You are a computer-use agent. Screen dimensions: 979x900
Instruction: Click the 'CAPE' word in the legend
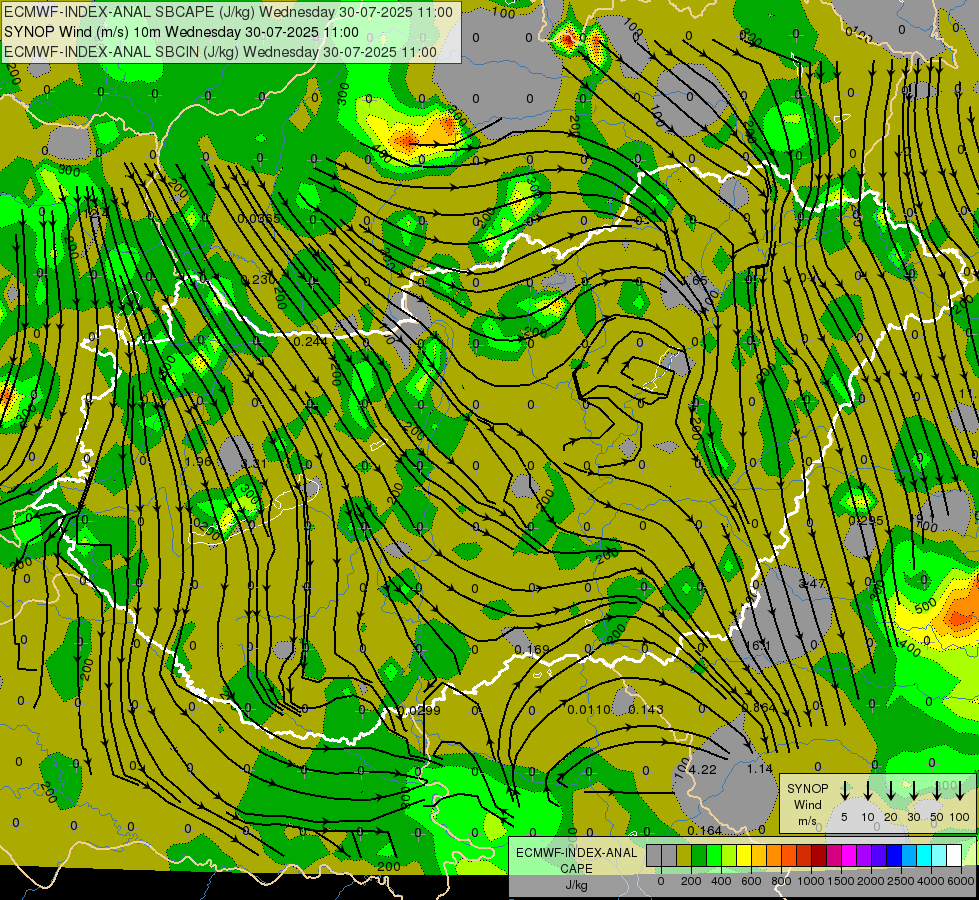pos(576,869)
